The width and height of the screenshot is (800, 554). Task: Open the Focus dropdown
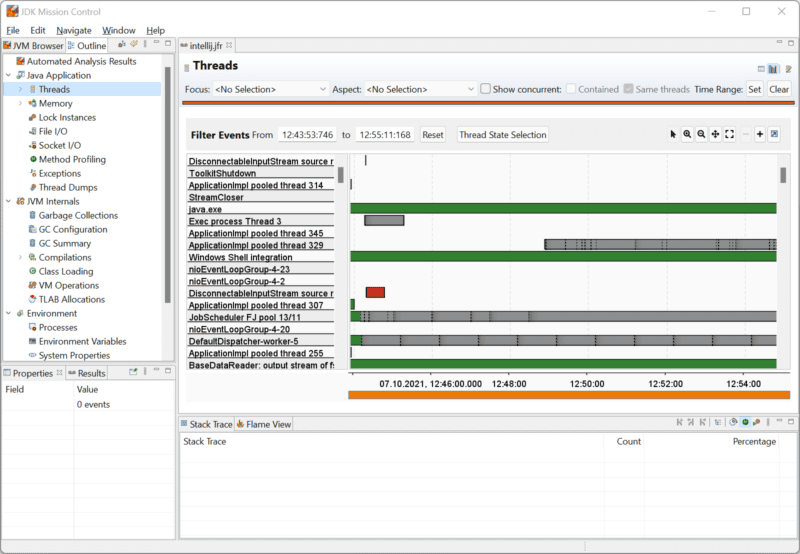pos(270,89)
